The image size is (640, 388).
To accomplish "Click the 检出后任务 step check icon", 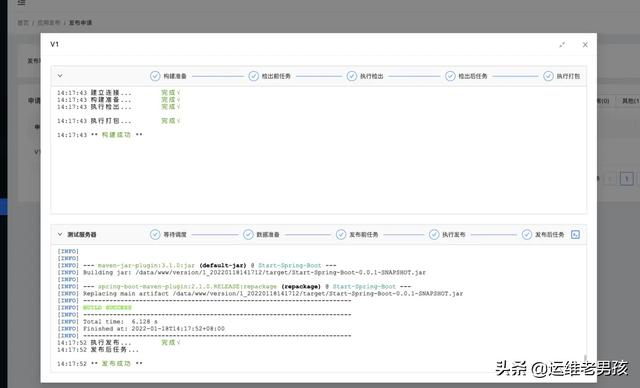I will (450, 76).
